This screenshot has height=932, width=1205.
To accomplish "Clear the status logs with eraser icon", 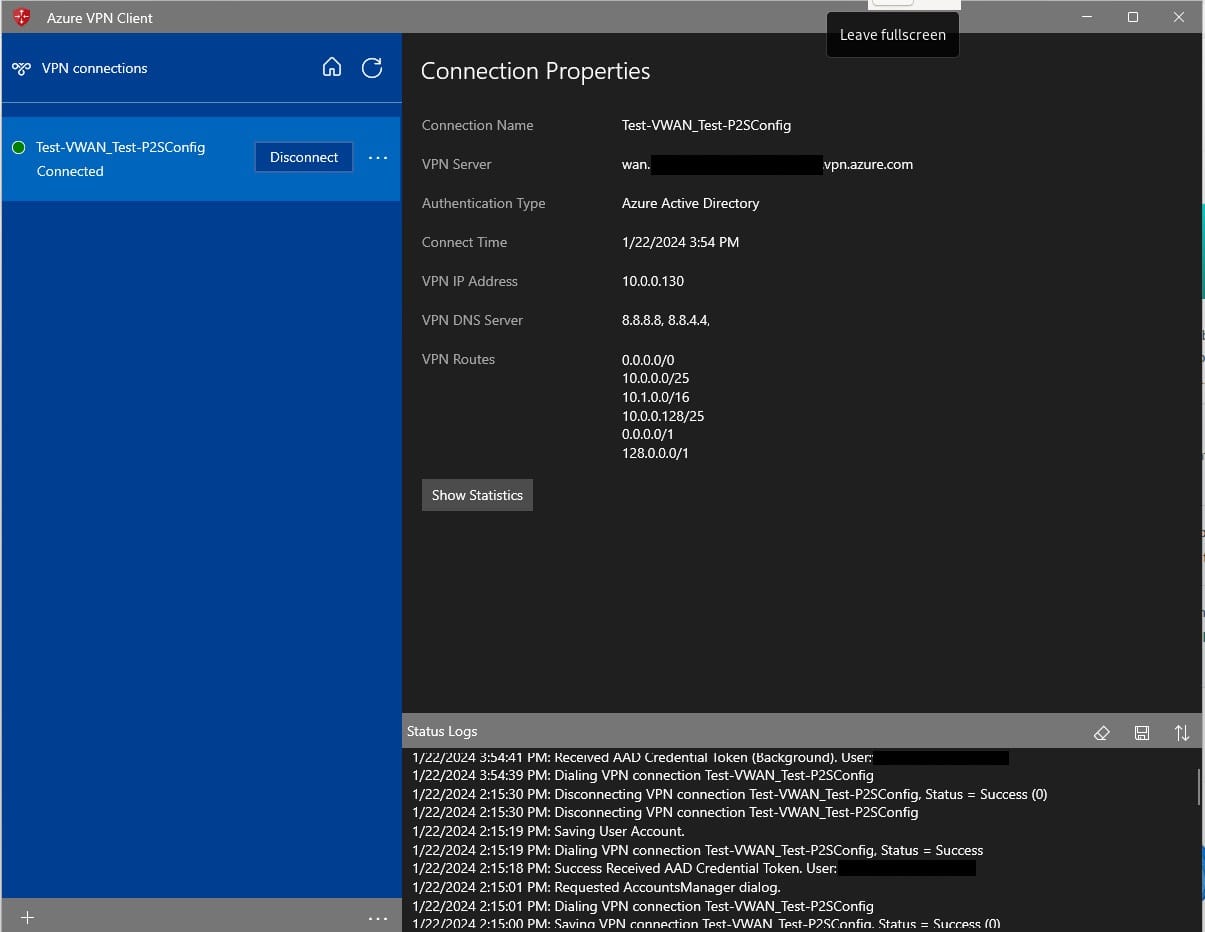I will coord(1102,733).
